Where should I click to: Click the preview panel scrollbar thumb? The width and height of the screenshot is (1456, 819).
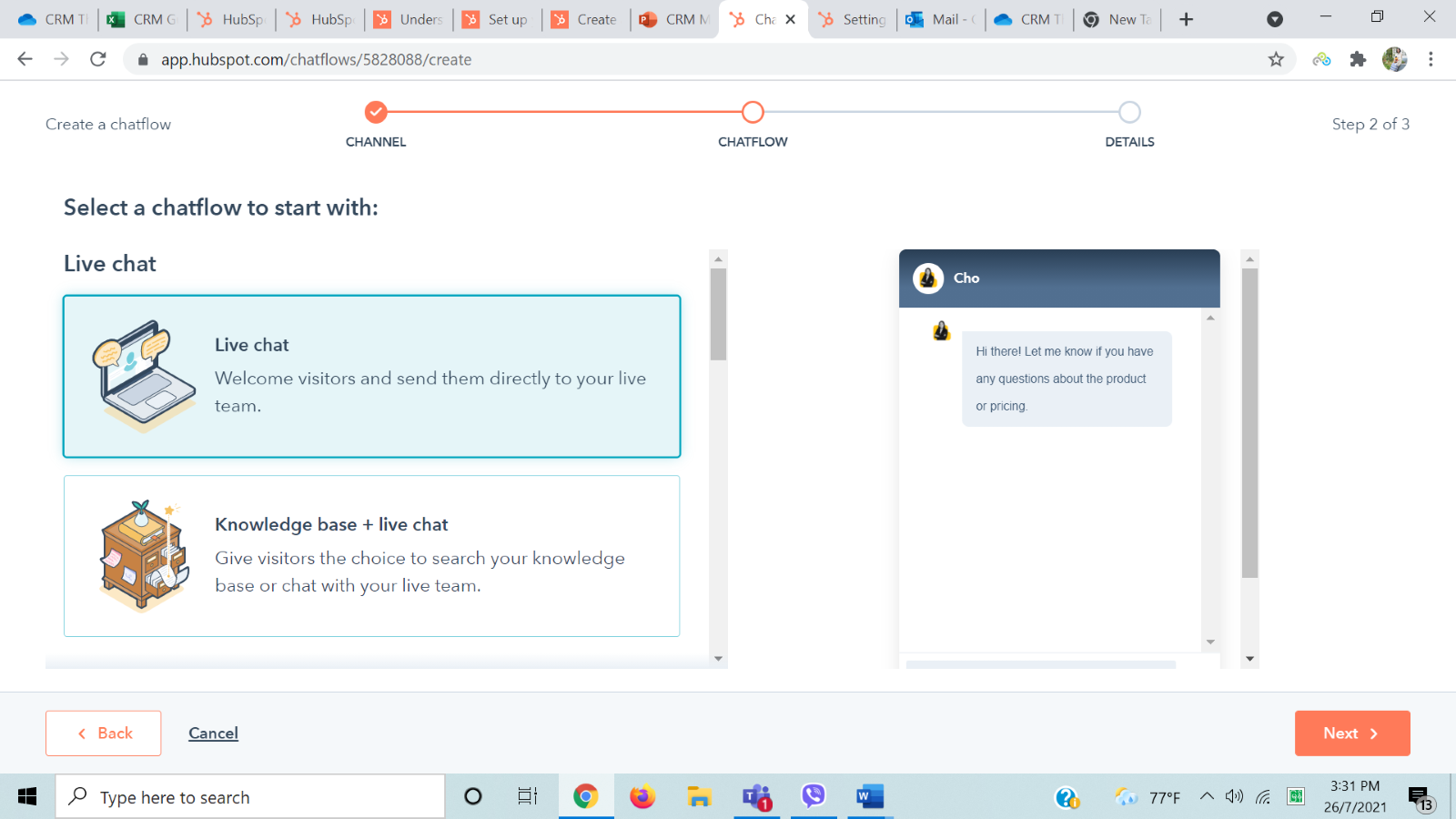(x=1249, y=423)
